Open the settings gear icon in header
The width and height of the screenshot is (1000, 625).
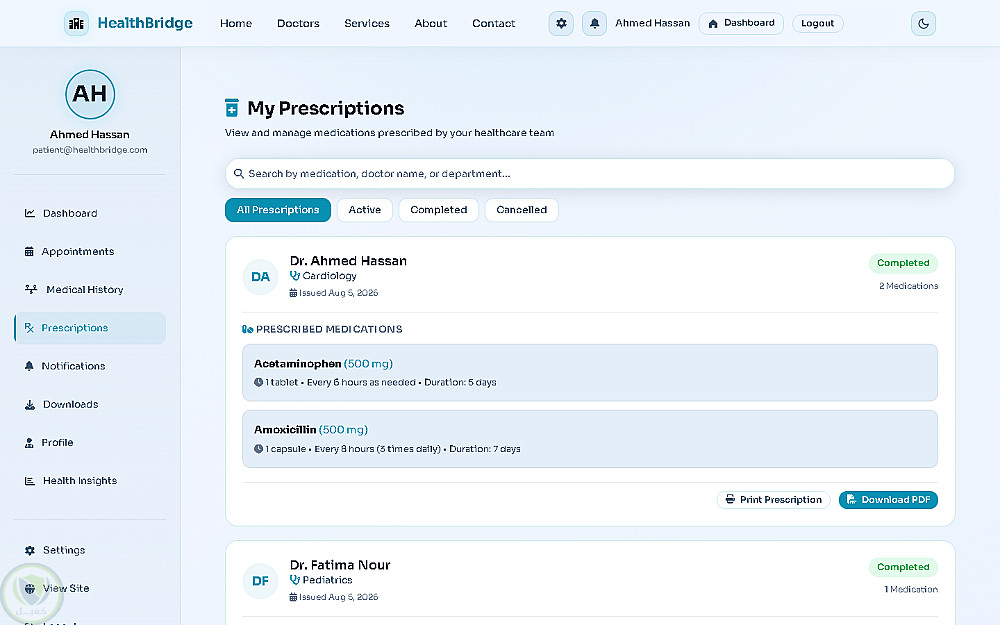click(x=561, y=24)
